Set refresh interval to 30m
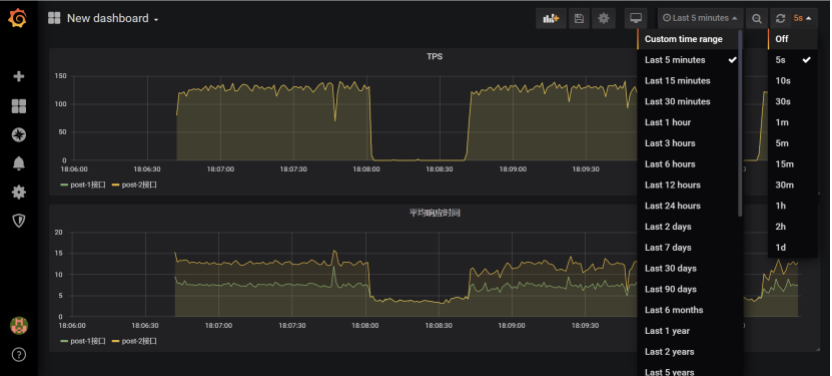 tap(793, 185)
